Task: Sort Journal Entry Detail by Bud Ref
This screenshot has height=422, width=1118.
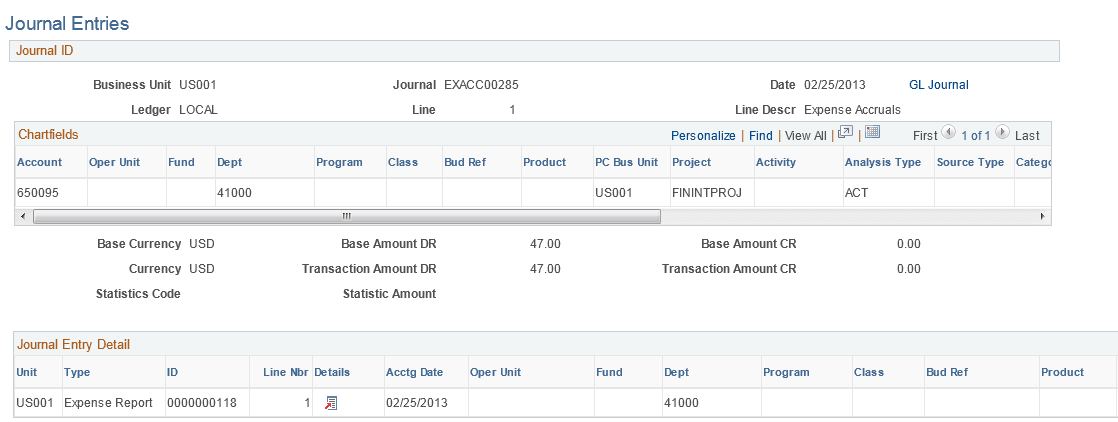Action: click(947, 372)
